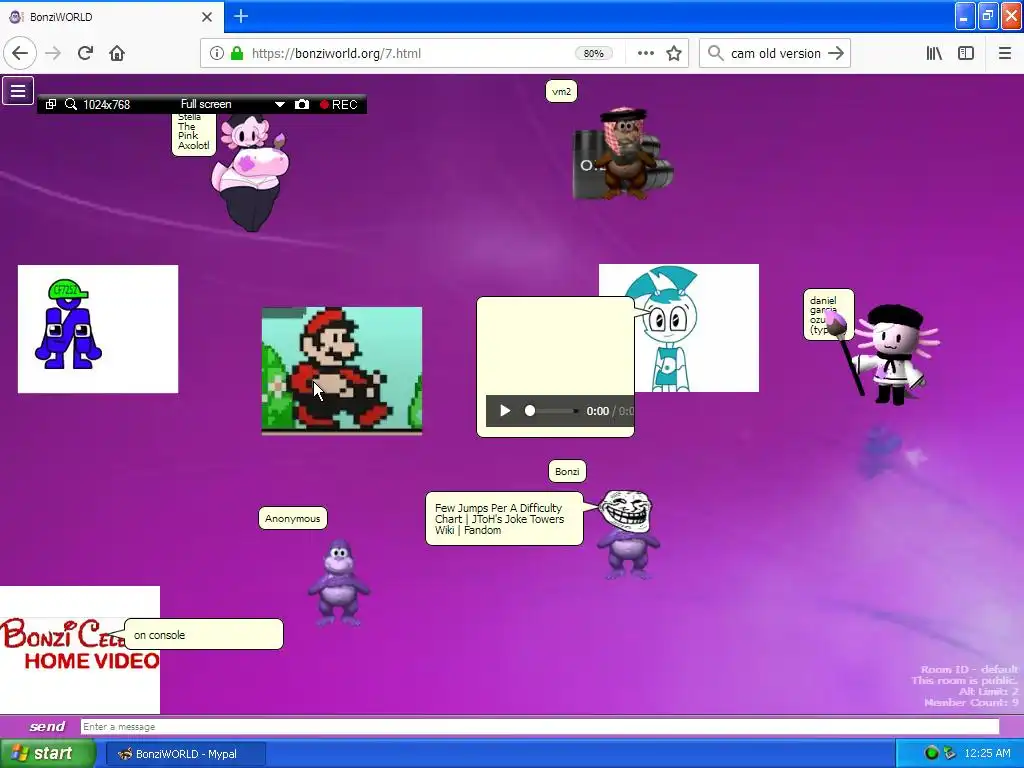This screenshot has height=768, width=1024.
Task: Click the pixel Mario image
Action: pos(342,370)
